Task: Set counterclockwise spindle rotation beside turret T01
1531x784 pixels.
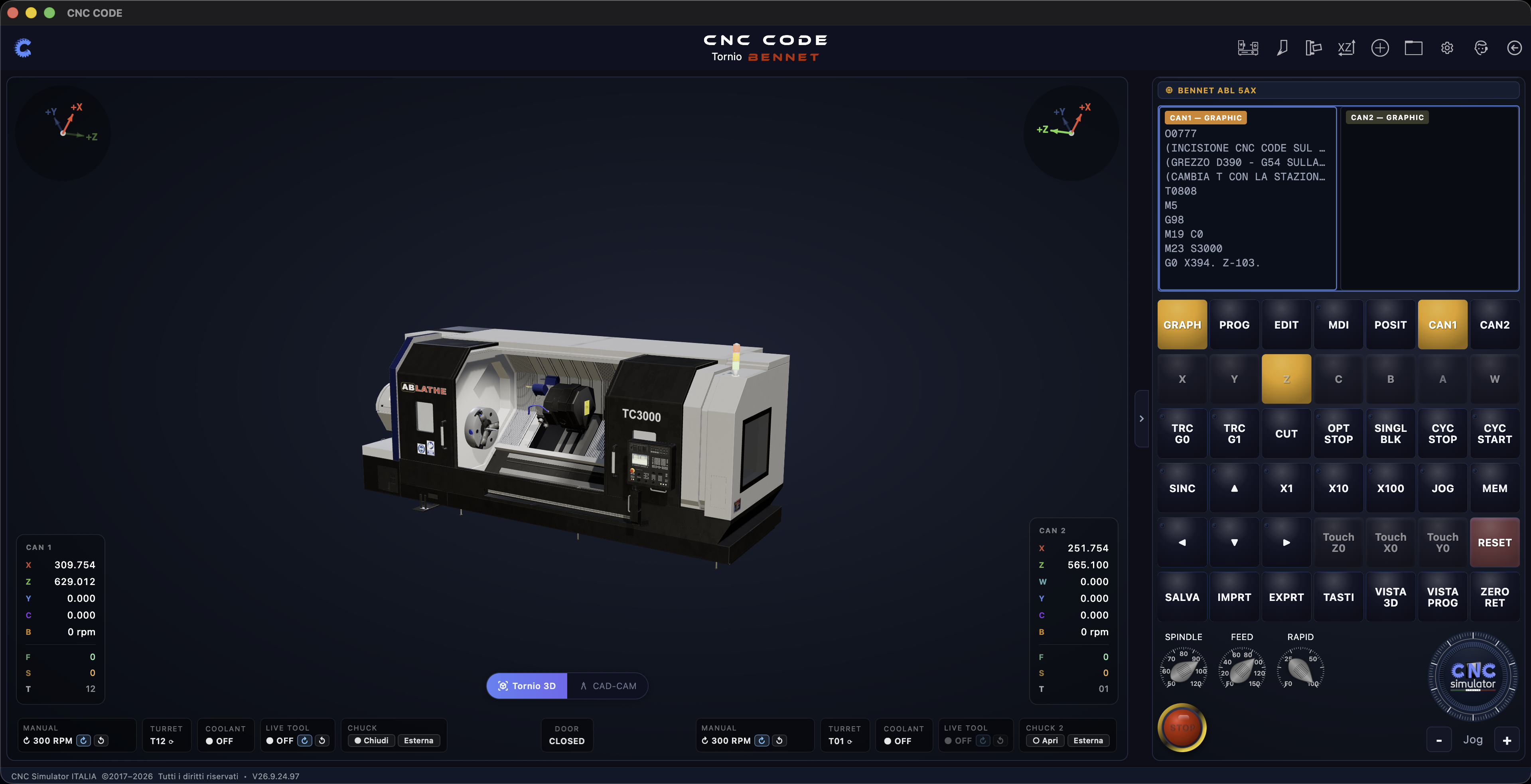Action: (779, 741)
